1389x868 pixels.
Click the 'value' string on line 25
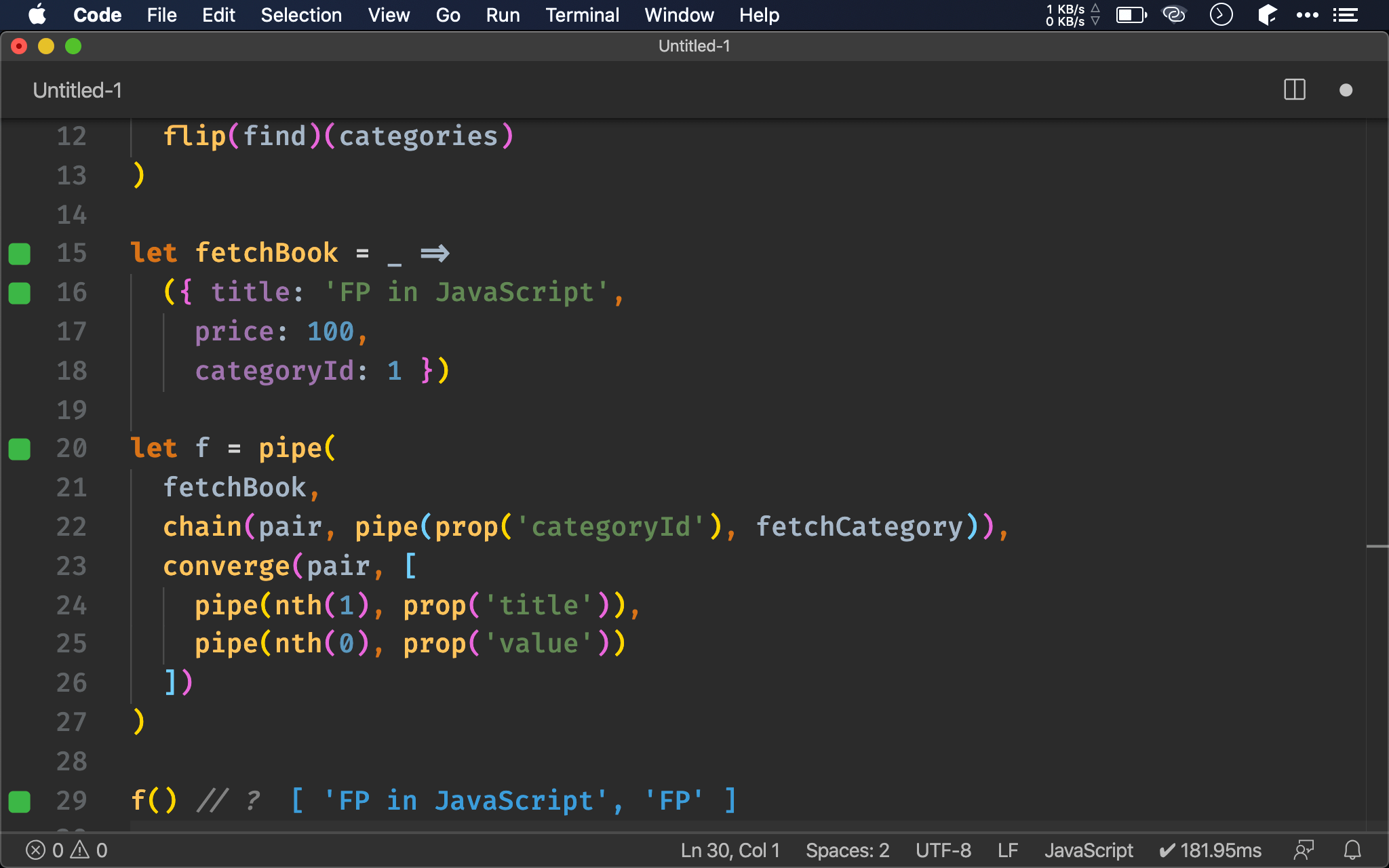coord(539,644)
